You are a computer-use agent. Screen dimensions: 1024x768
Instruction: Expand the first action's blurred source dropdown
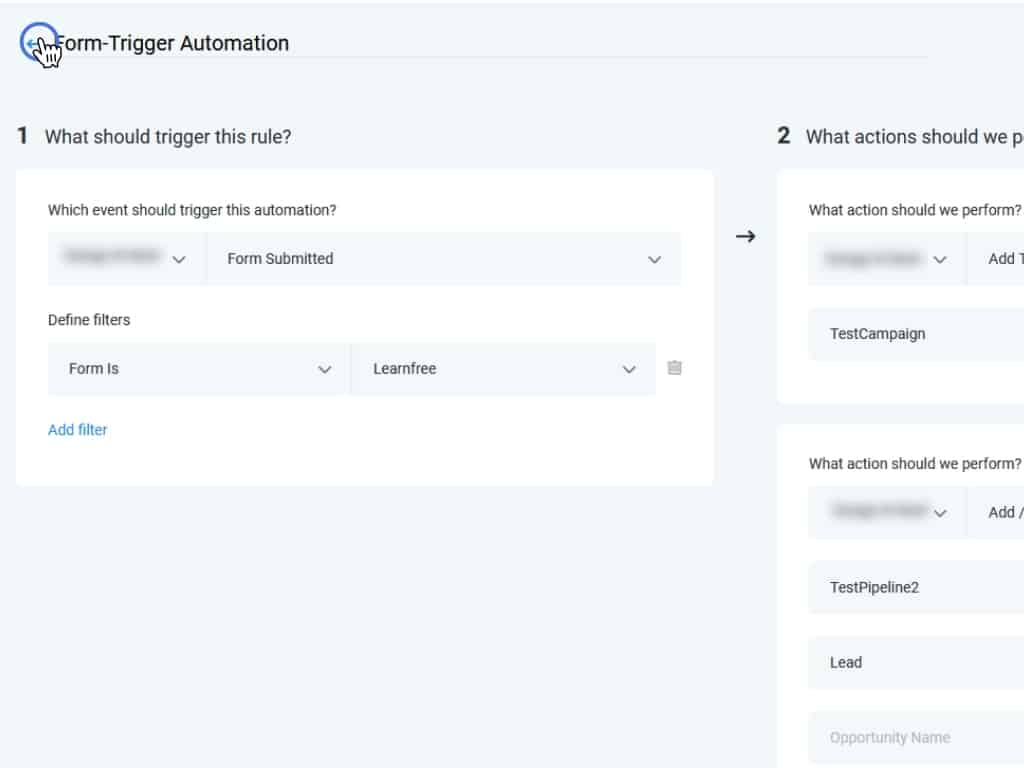click(x=887, y=259)
